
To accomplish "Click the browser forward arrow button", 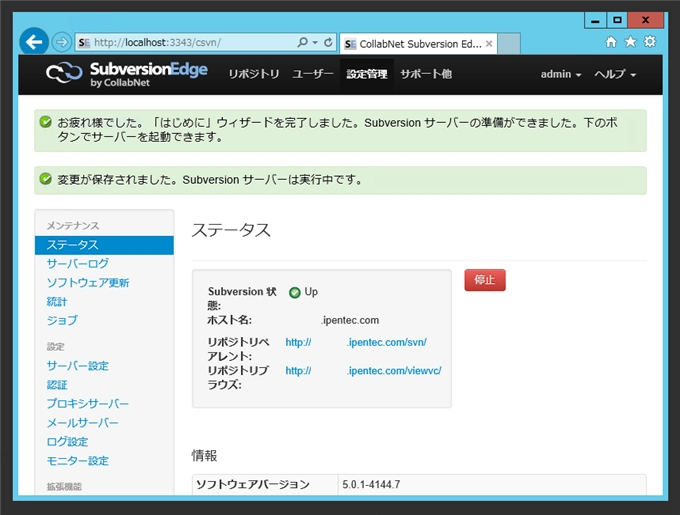I will (62, 42).
